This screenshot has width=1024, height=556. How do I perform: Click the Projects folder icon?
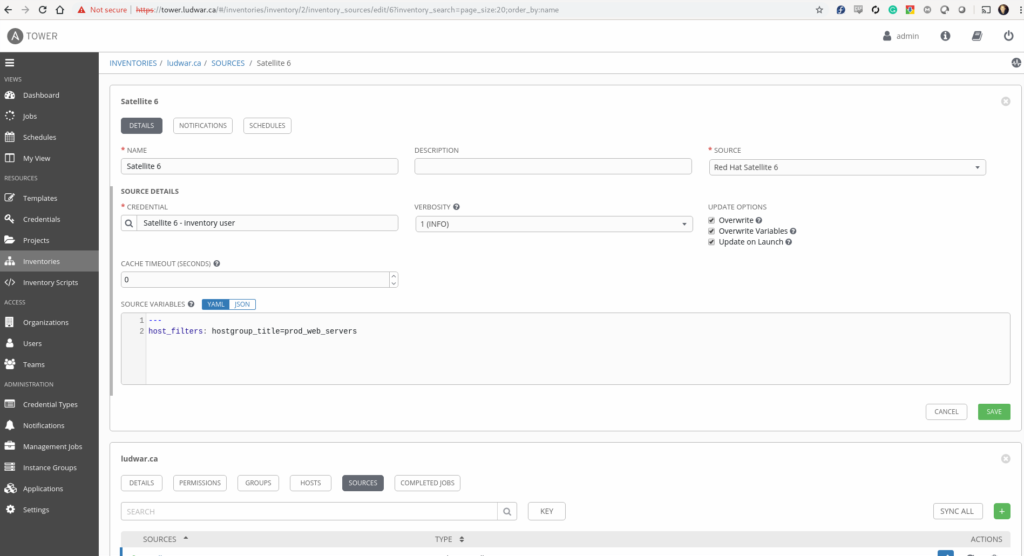(10, 240)
